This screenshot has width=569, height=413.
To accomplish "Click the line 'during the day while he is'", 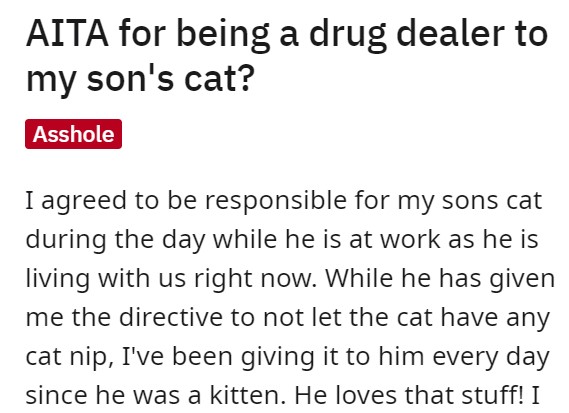I will coord(282,240).
